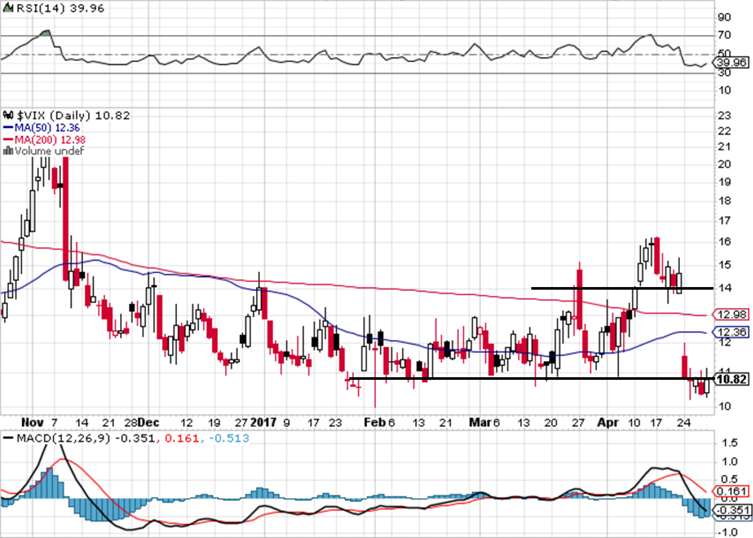753x538 pixels.
Task: Click the MA(200) 12.98 legend text
Action: pos(48,140)
